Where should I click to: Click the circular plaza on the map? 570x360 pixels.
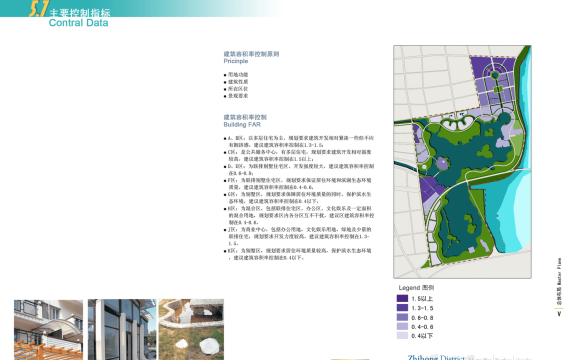tap(495, 75)
